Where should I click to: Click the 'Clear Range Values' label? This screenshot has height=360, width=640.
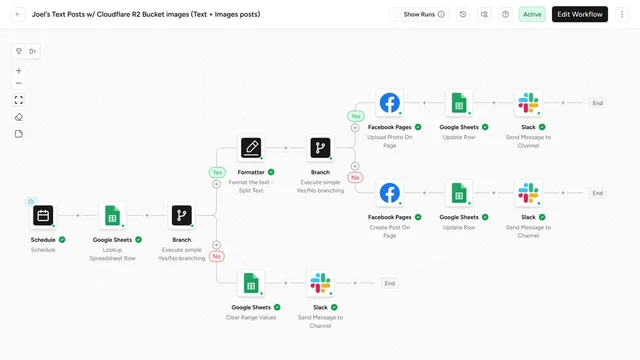251,318
